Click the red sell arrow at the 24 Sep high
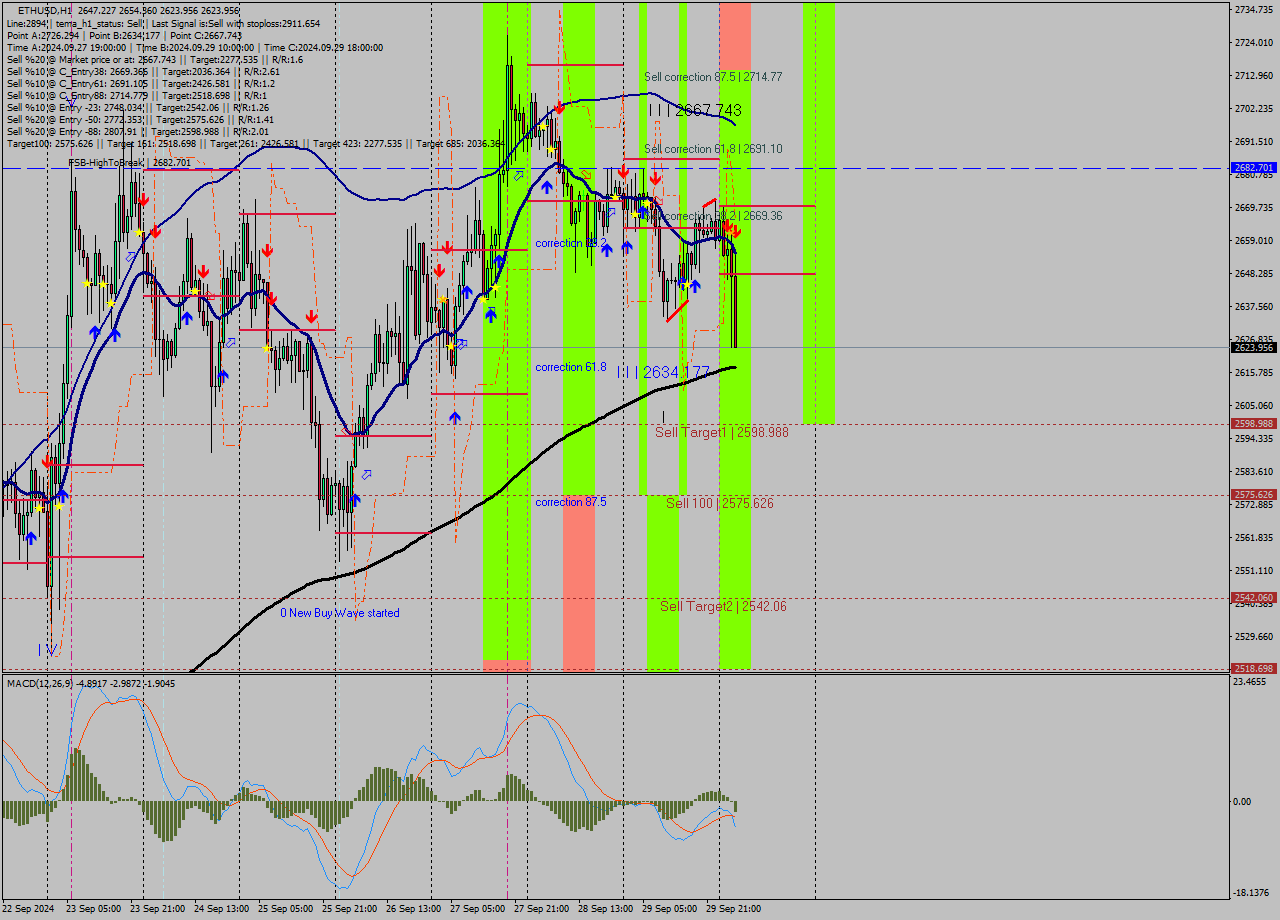Screen dimensions: 1280x920 204,270
